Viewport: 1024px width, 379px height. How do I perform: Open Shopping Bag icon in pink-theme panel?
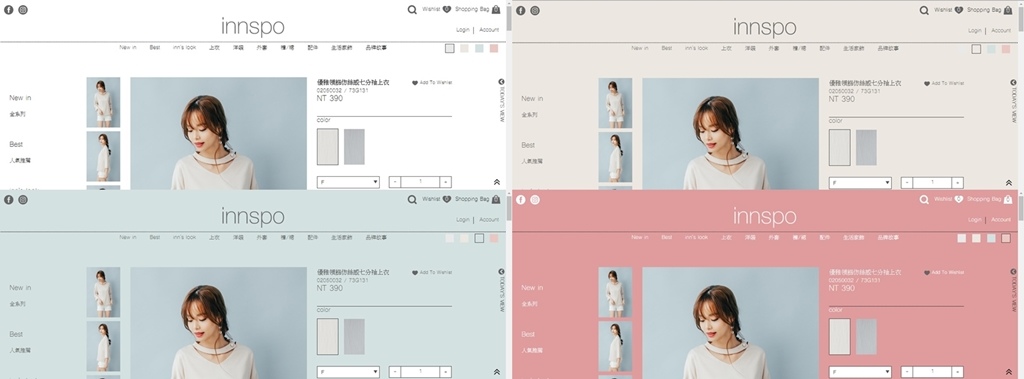pyautogui.click(x=1008, y=199)
